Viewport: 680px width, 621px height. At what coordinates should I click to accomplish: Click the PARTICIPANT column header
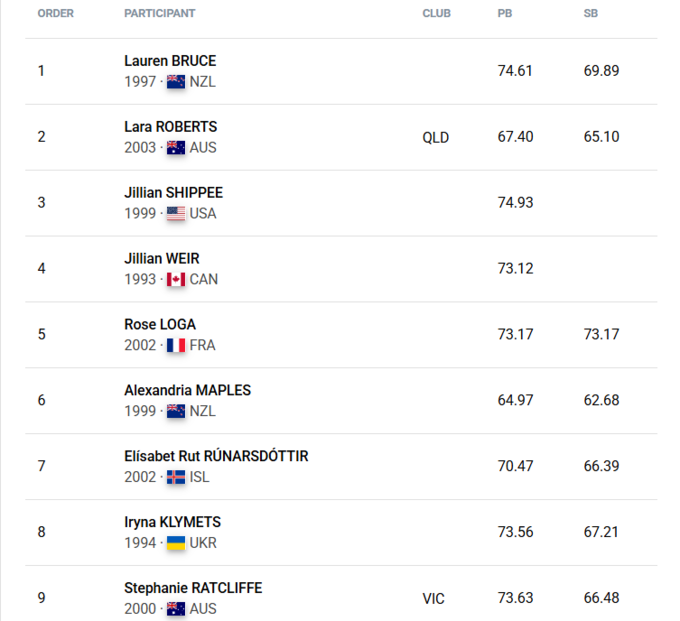159,14
